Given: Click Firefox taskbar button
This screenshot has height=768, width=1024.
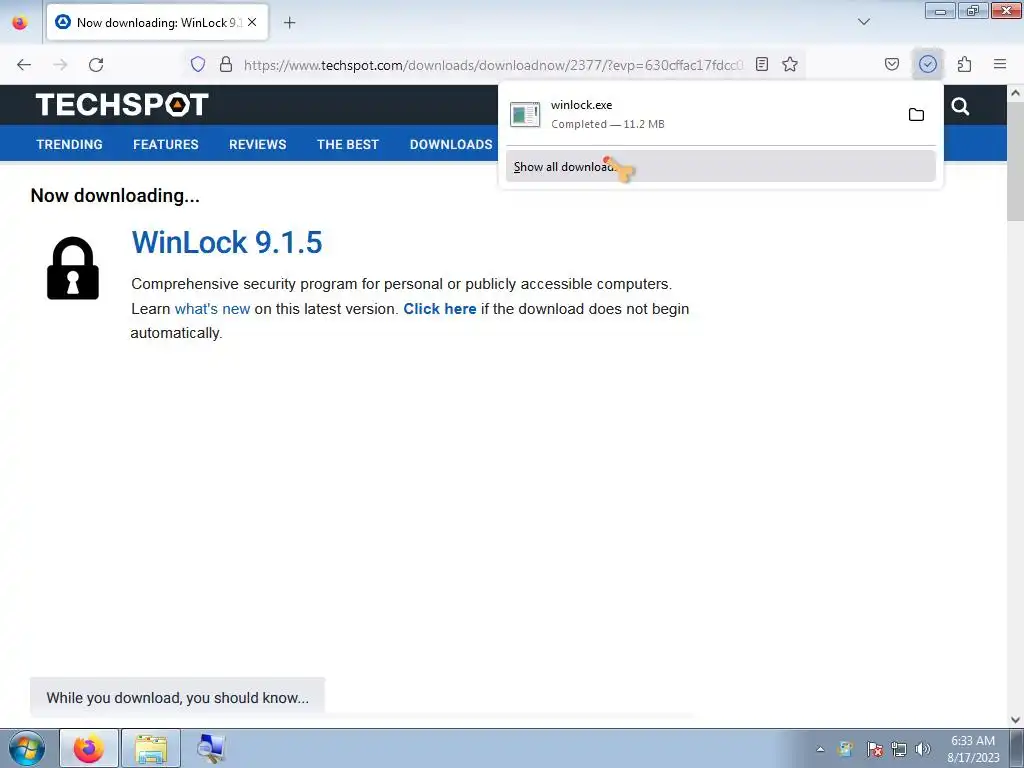Looking at the screenshot, I should pyautogui.click(x=89, y=748).
